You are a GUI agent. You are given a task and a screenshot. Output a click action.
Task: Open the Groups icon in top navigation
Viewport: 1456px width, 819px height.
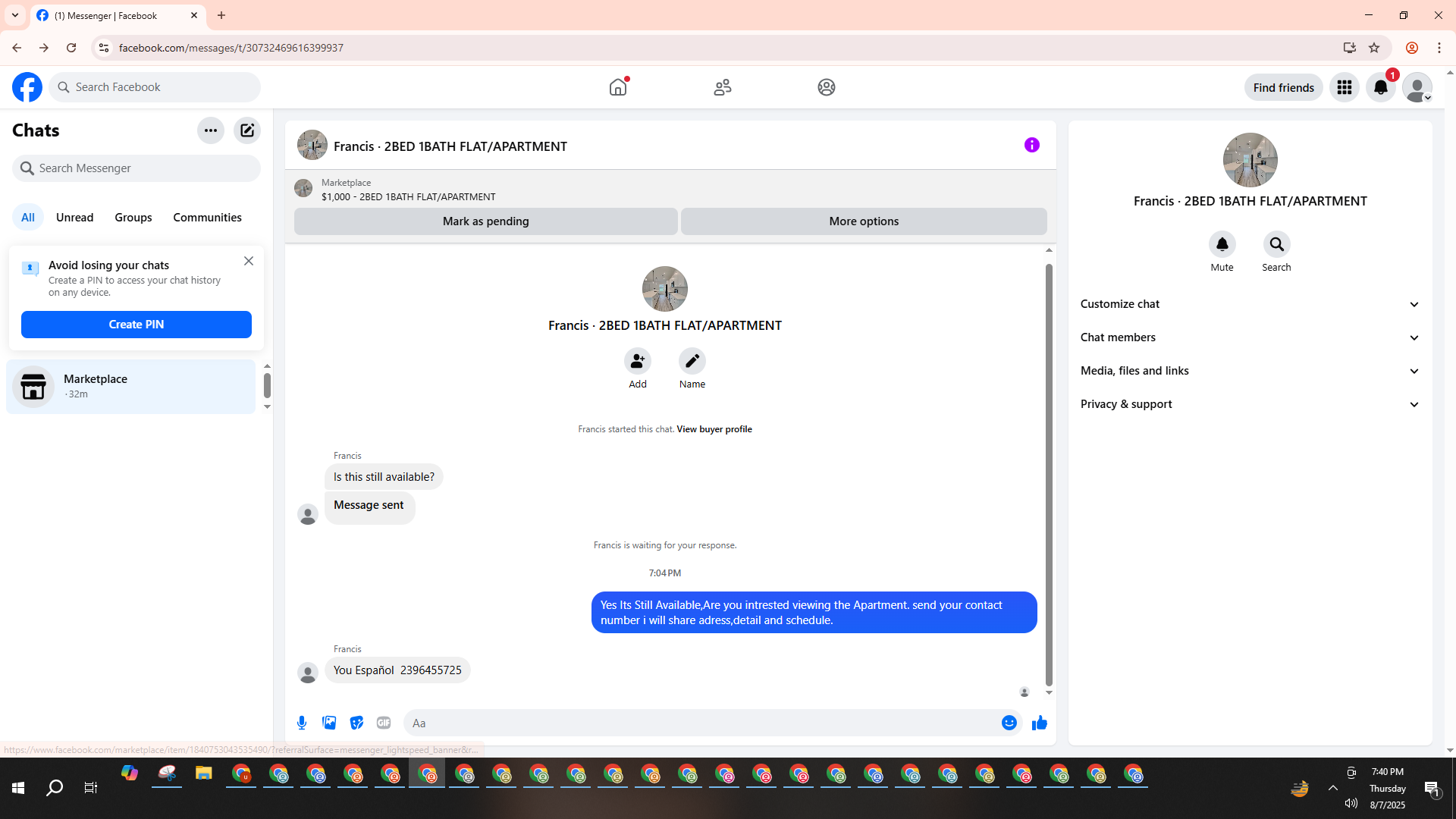(x=827, y=87)
